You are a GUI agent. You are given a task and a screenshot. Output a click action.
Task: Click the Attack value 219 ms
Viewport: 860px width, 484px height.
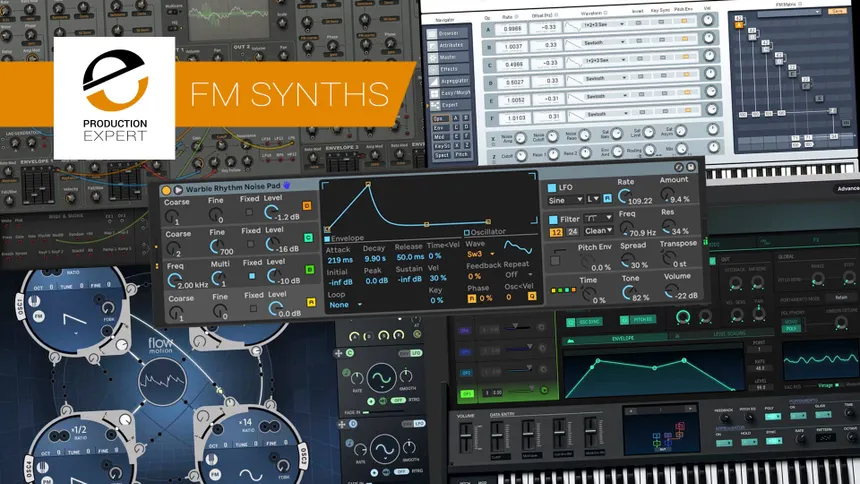tap(340, 260)
